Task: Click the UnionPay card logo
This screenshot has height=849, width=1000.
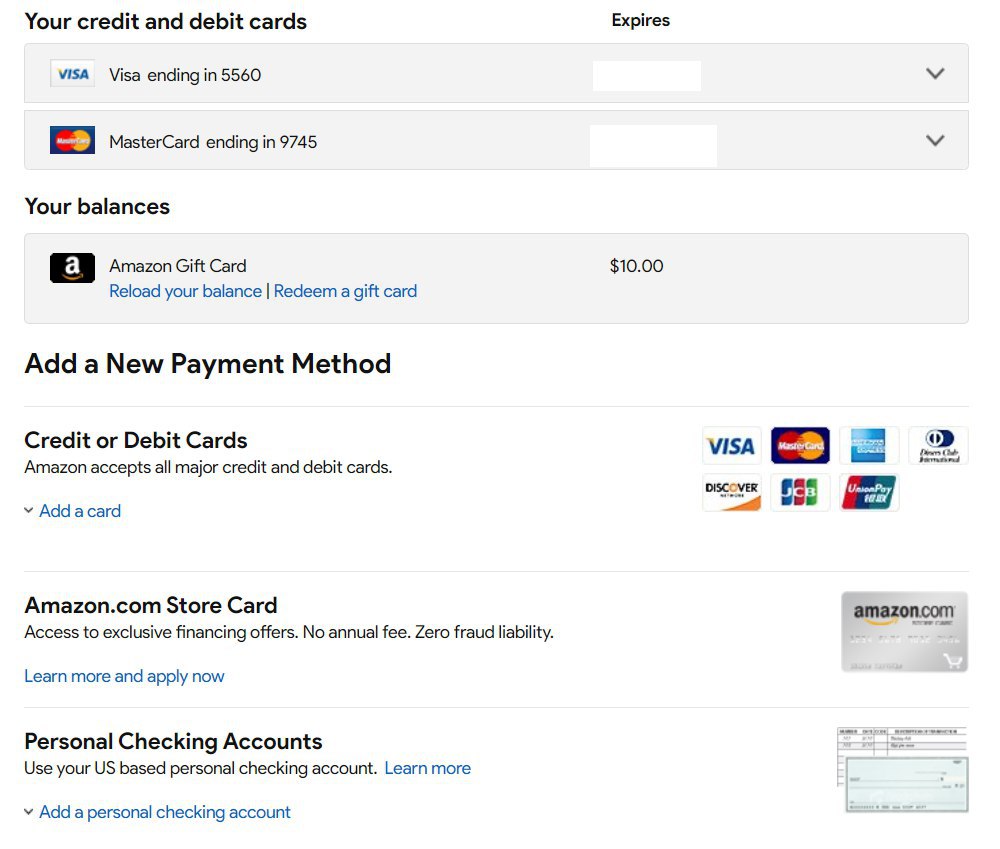Action: [x=869, y=492]
